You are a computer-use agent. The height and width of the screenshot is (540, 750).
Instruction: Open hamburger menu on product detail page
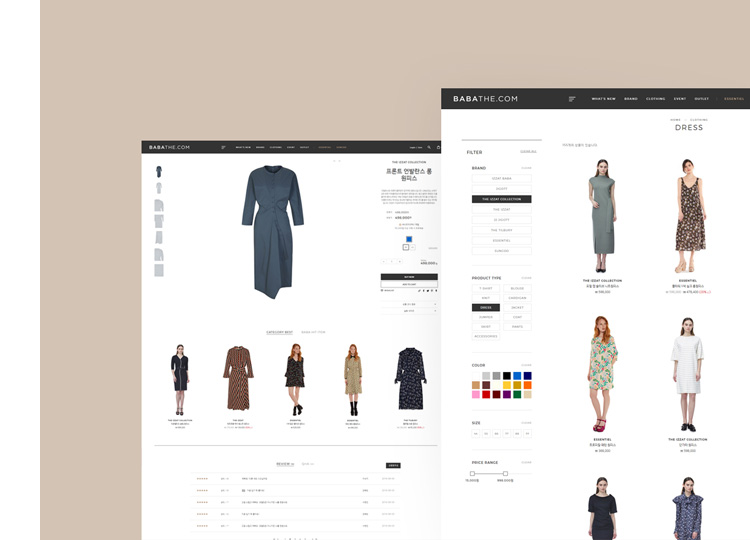(x=223, y=147)
